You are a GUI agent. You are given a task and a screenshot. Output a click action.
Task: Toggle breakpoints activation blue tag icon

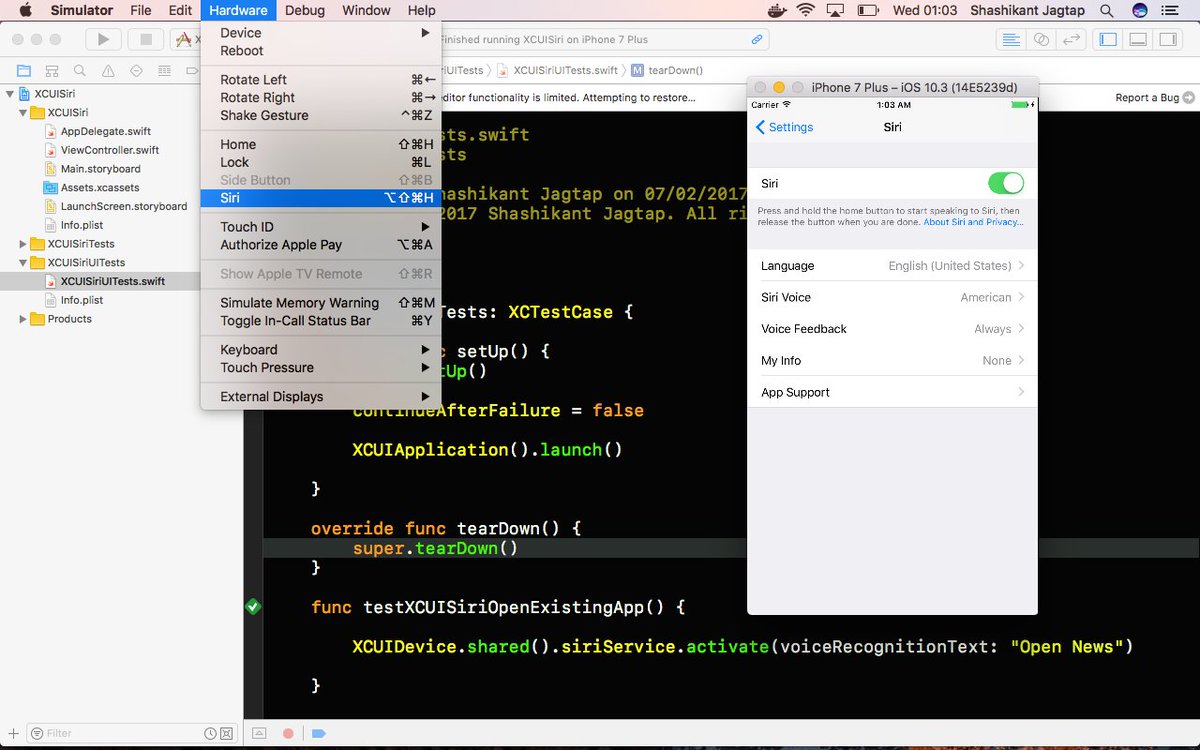tap(319, 733)
